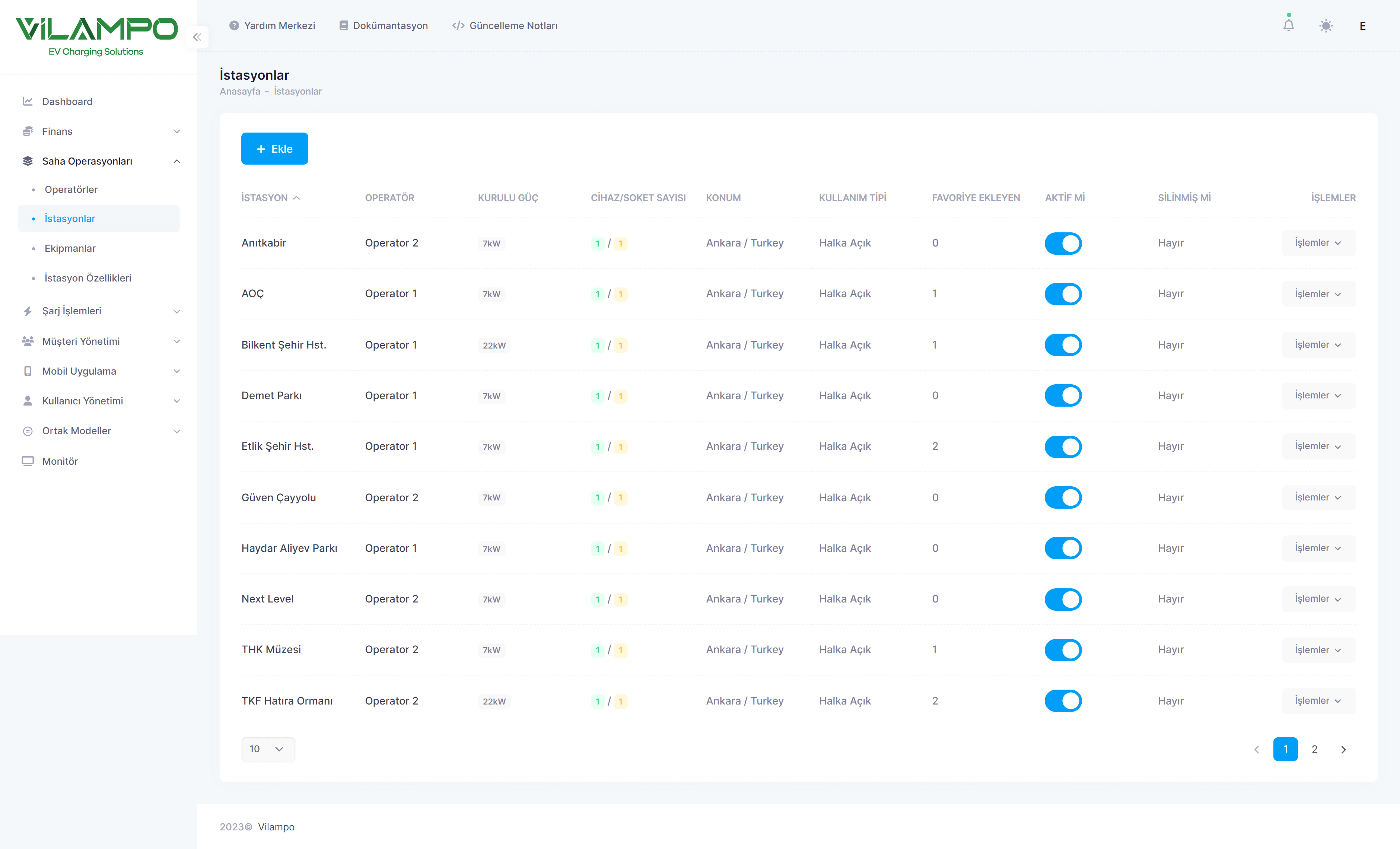This screenshot has width=1400, height=849.
Task: Toggle Haydar Aliyev Parkı active switch
Action: tap(1063, 548)
